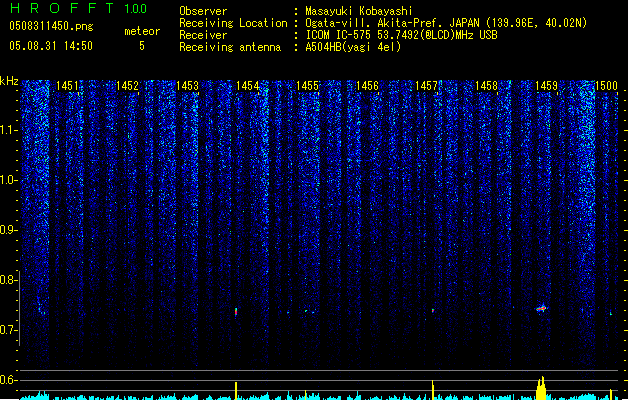Click the 0.7 kHz axis label

[x=9, y=330]
